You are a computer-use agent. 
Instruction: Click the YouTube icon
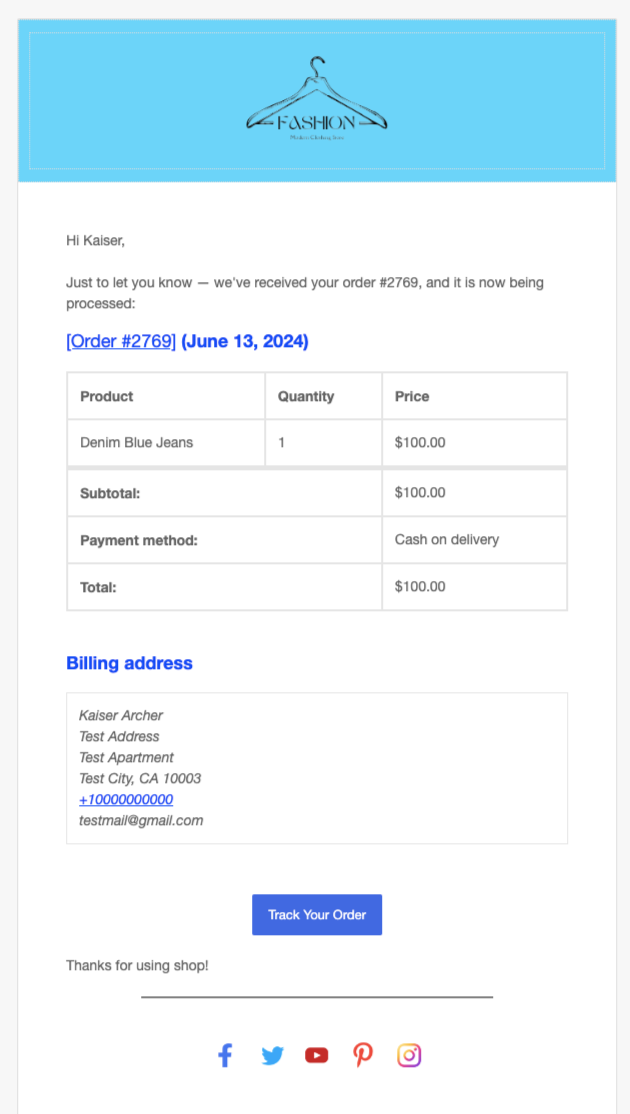317,1055
